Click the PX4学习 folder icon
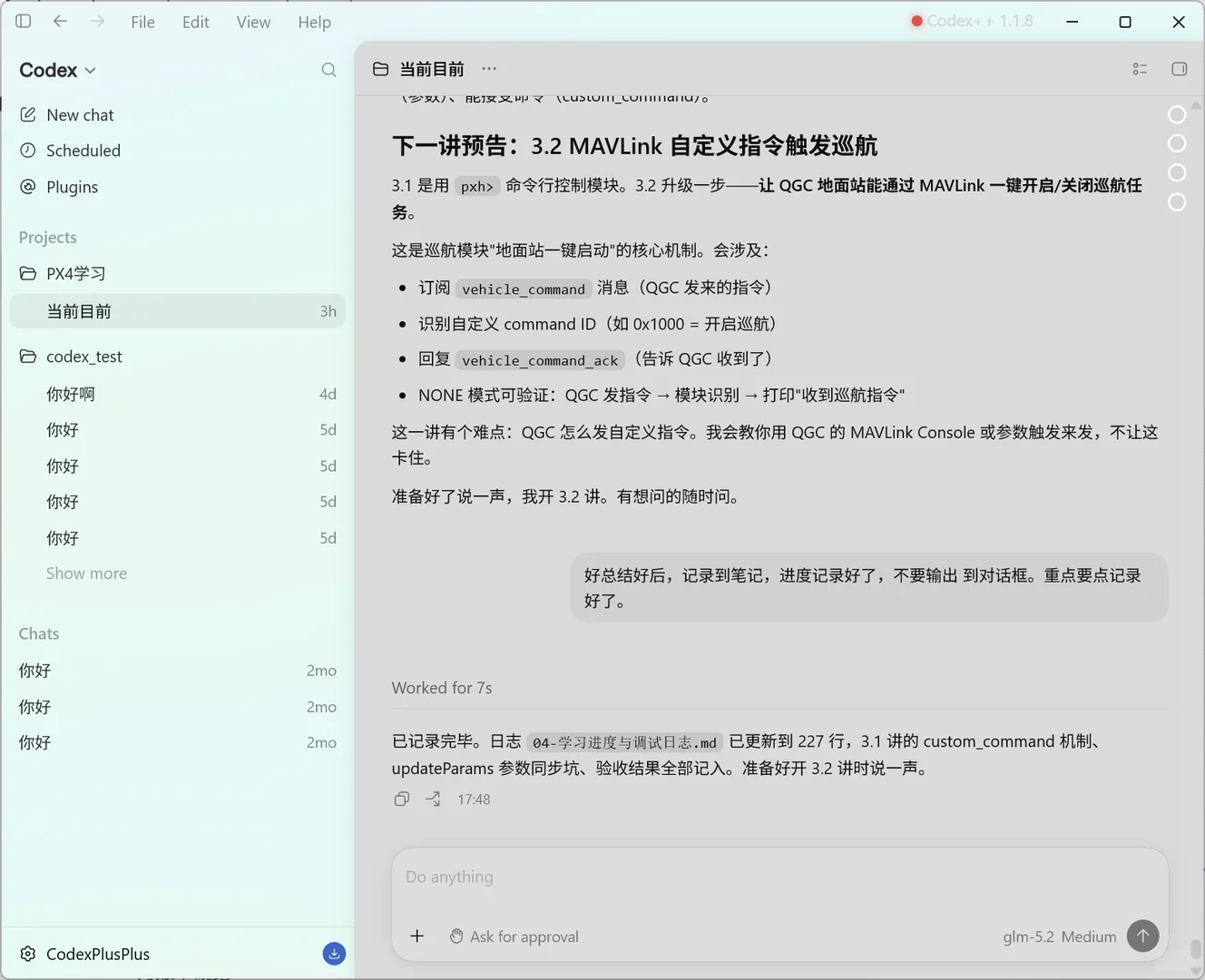The height and width of the screenshot is (980, 1205). 28,273
